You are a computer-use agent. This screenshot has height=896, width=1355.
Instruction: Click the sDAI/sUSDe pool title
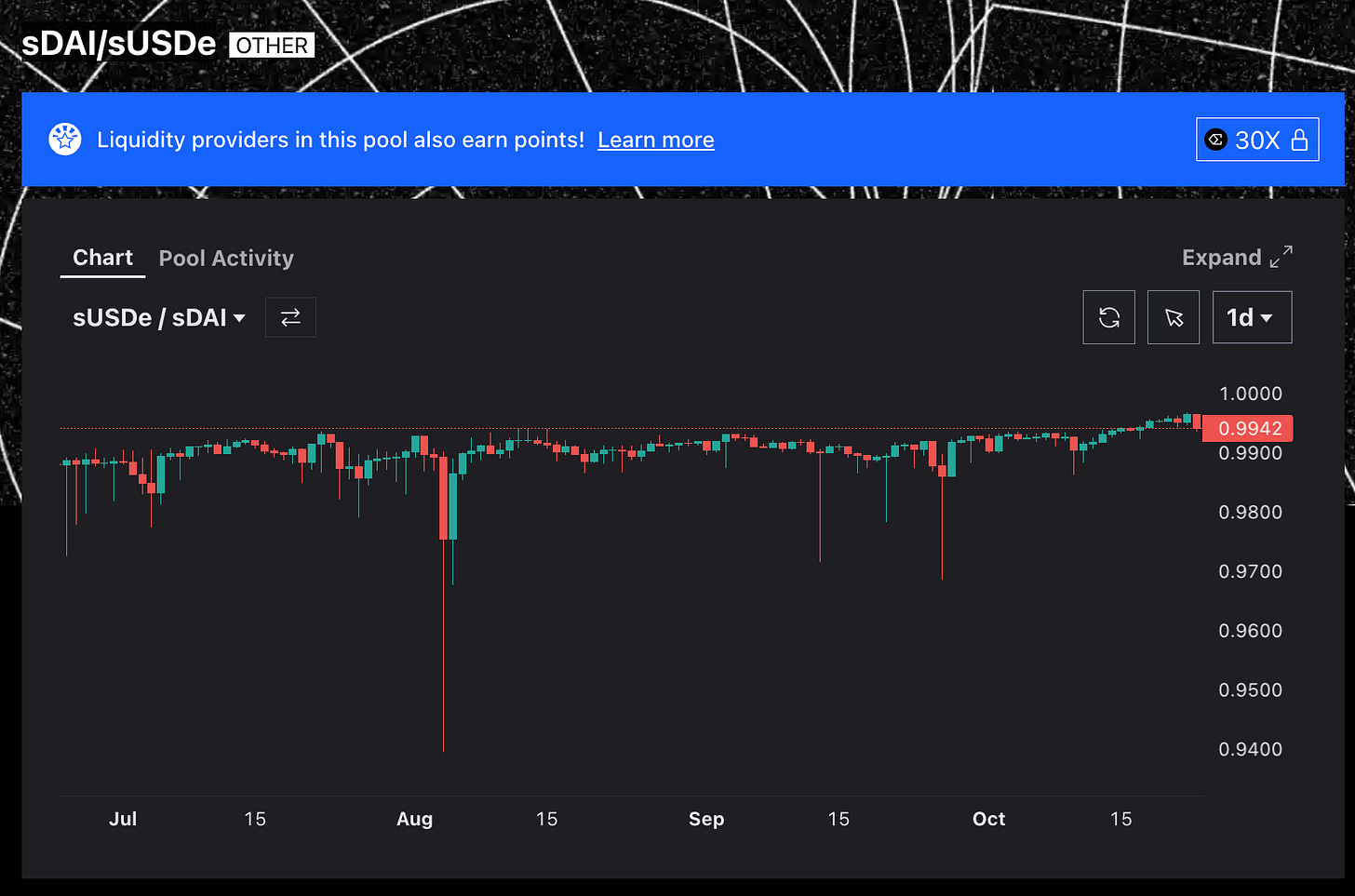click(x=118, y=44)
